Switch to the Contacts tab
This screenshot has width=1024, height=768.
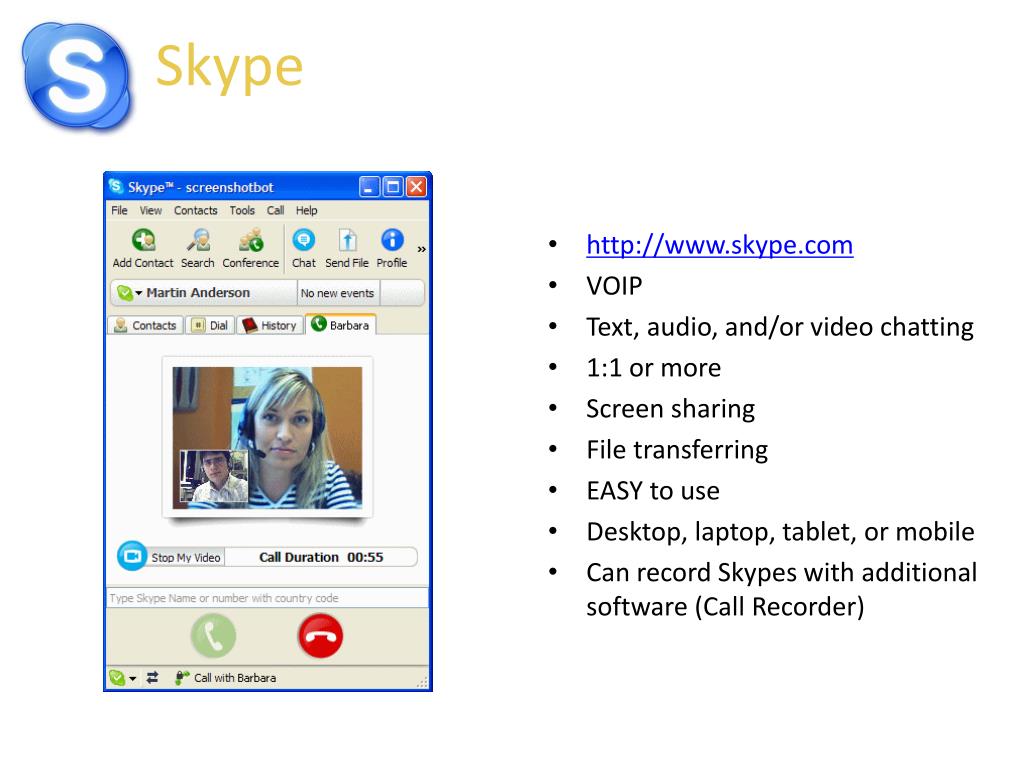pos(146,325)
